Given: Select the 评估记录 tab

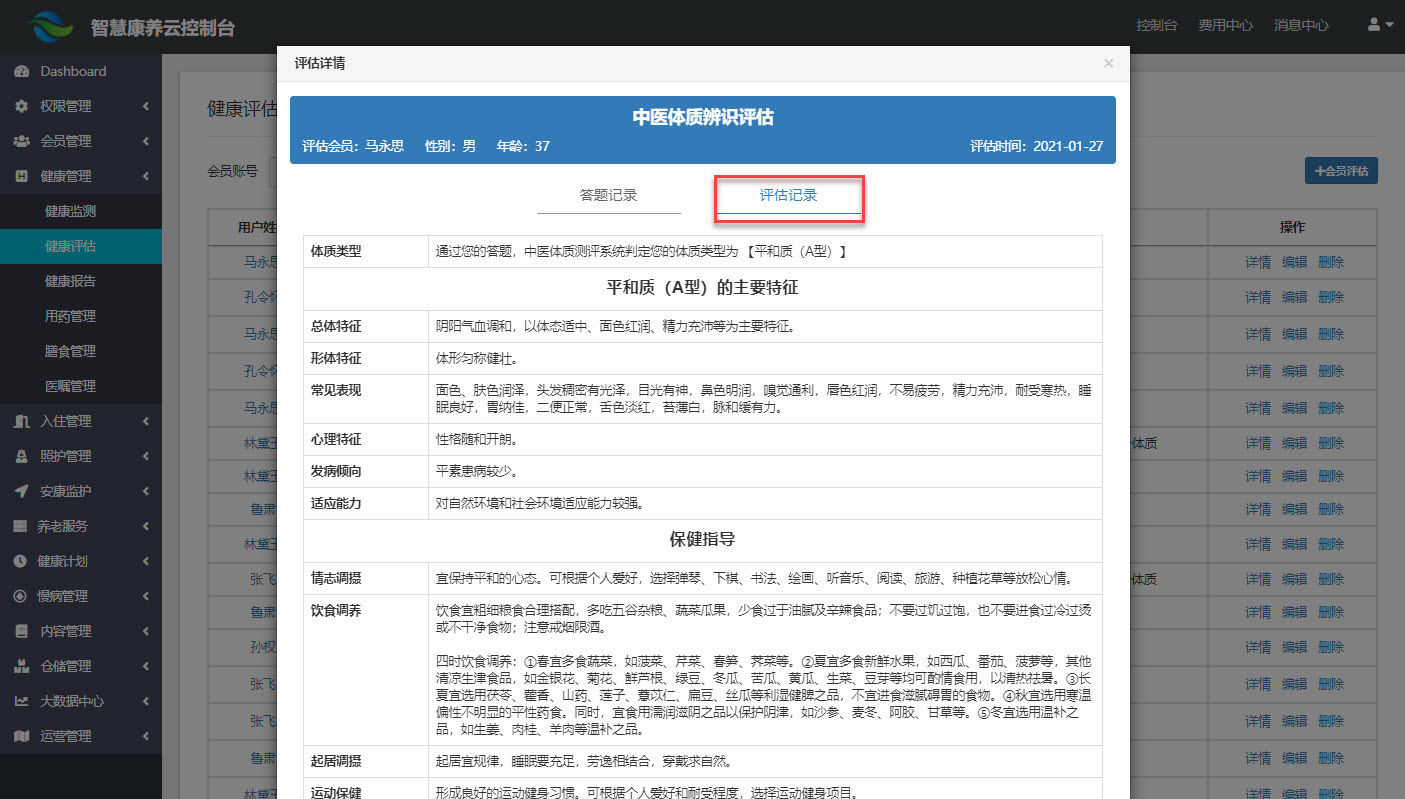Looking at the screenshot, I should (788, 196).
